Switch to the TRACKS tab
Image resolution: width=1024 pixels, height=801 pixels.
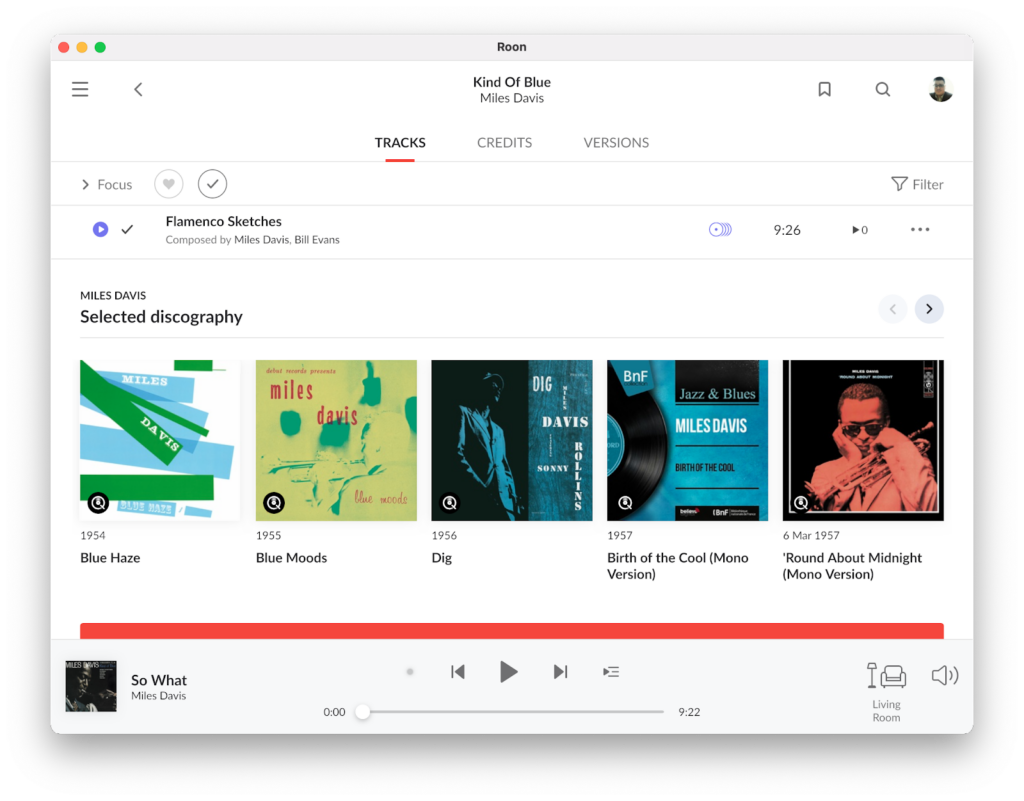pos(400,142)
